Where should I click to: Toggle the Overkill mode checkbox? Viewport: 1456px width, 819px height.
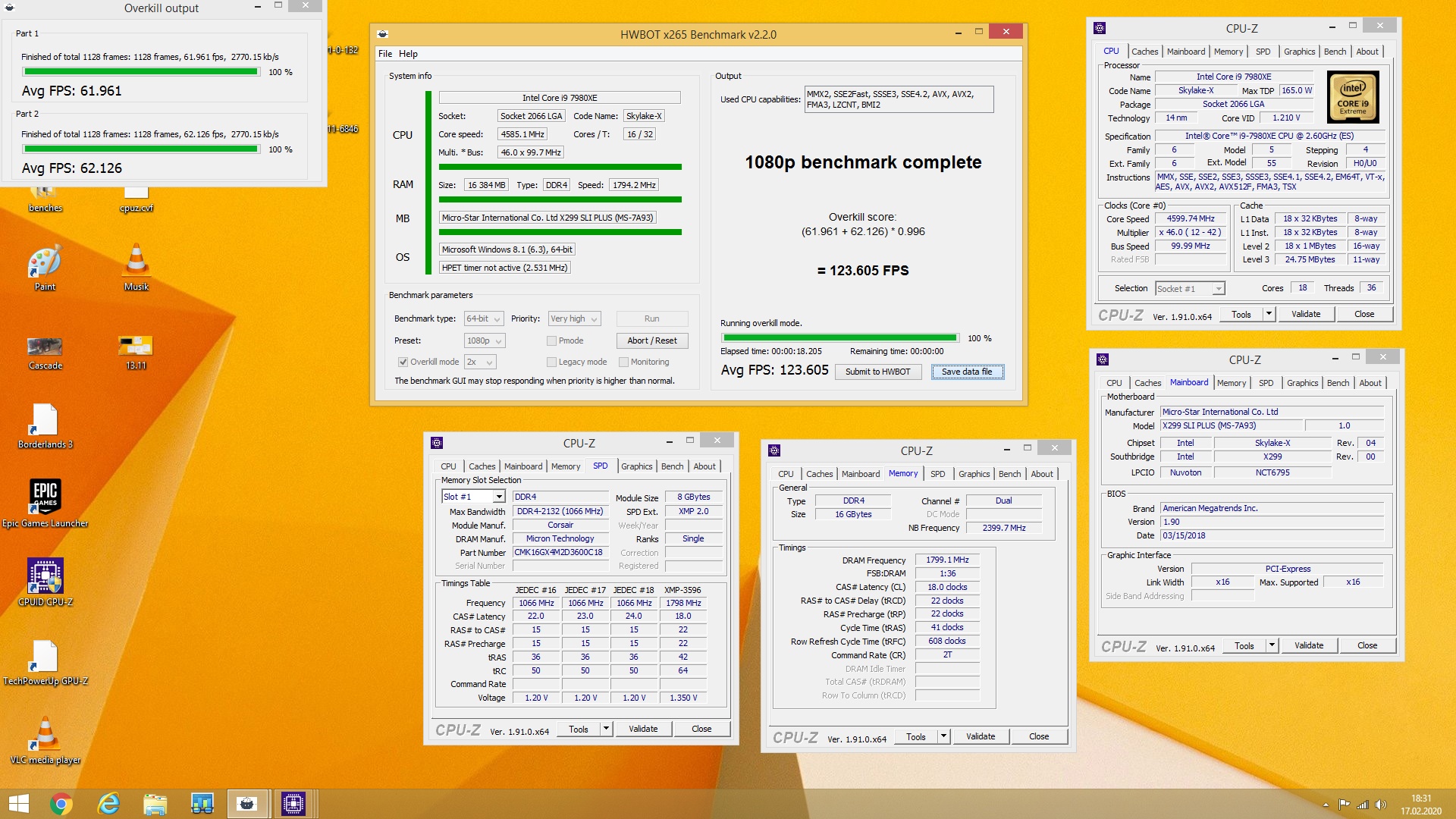click(403, 362)
